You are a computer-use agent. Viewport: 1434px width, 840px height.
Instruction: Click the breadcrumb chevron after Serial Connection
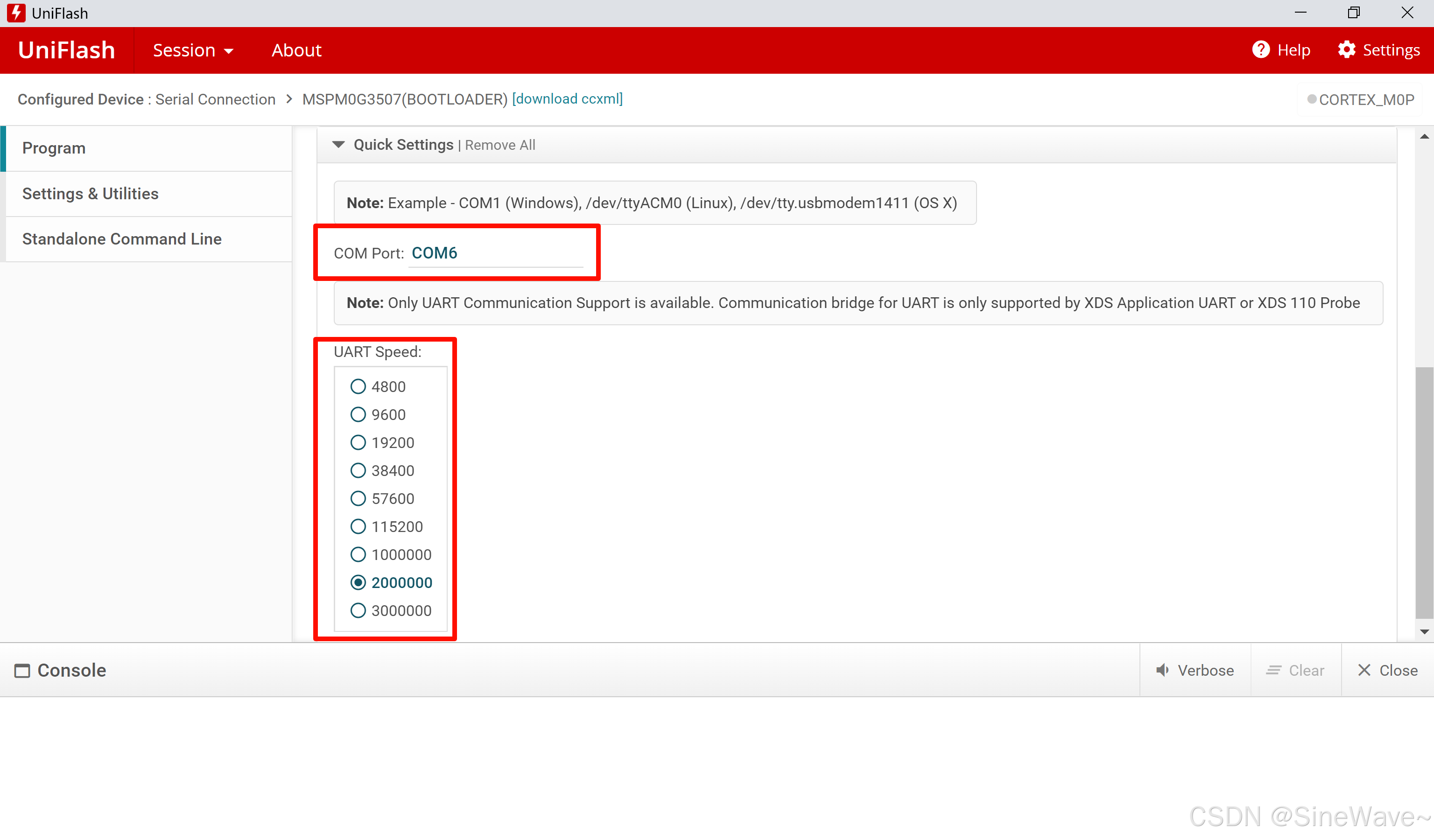click(x=289, y=99)
